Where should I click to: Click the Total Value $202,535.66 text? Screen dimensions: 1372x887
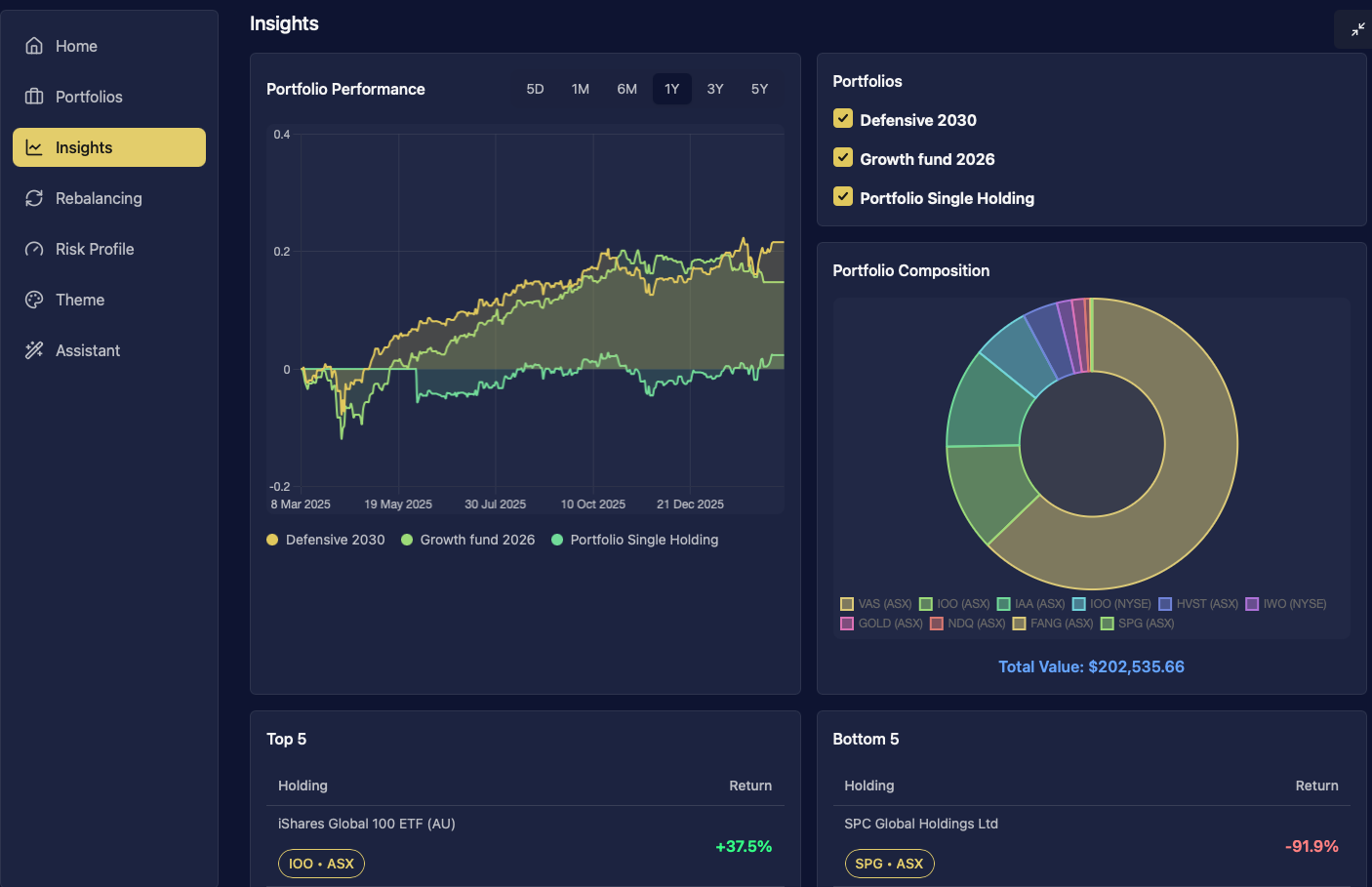[x=1091, y=666]
